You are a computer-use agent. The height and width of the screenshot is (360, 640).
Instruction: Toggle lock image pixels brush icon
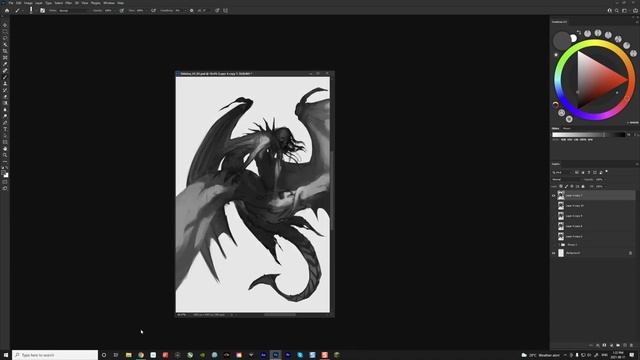(x=566, y=187)
